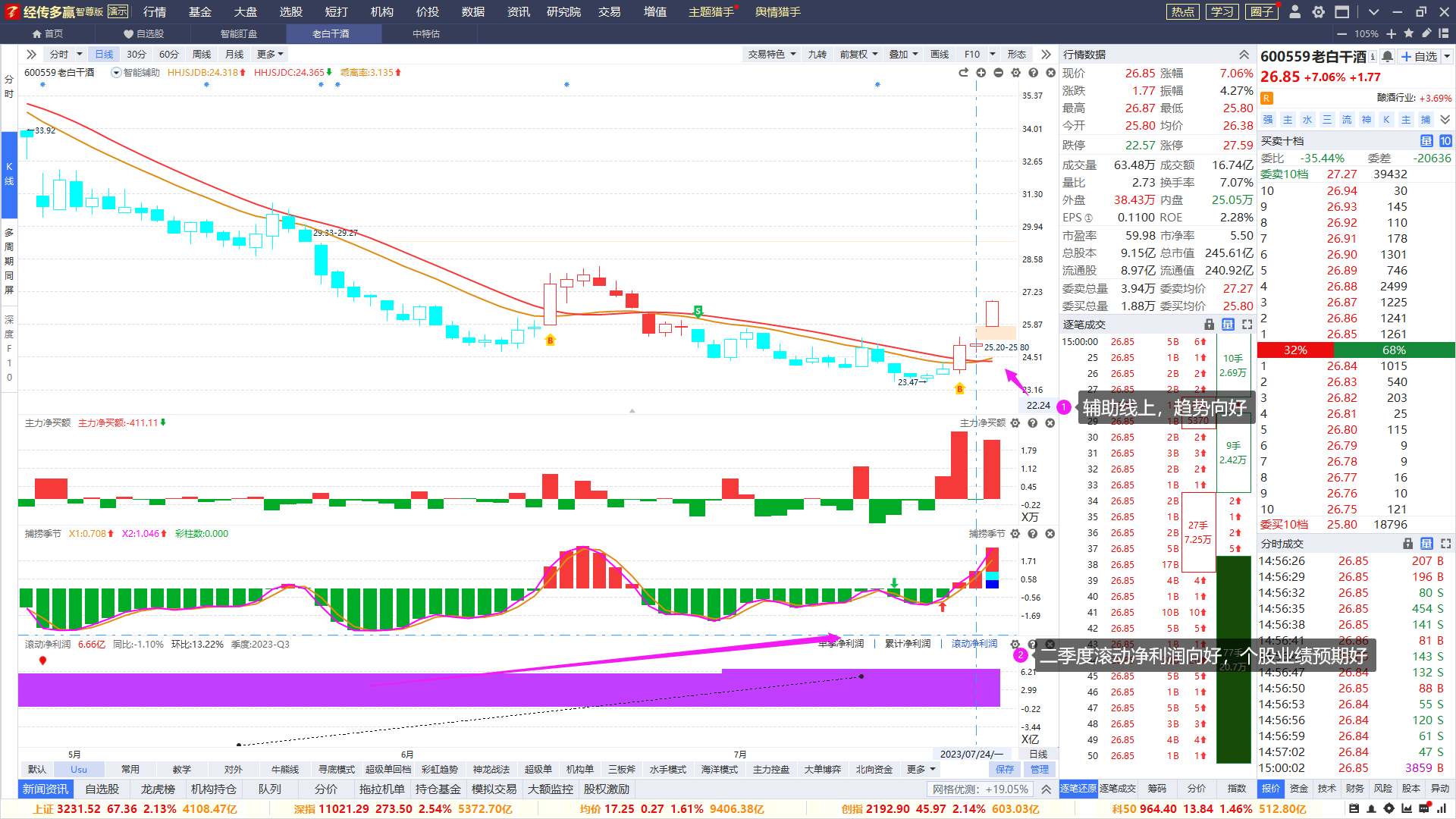Close the main chart indicator with X icon
The width and height of the screenshot is (1456, 819).
point(1050,73)
